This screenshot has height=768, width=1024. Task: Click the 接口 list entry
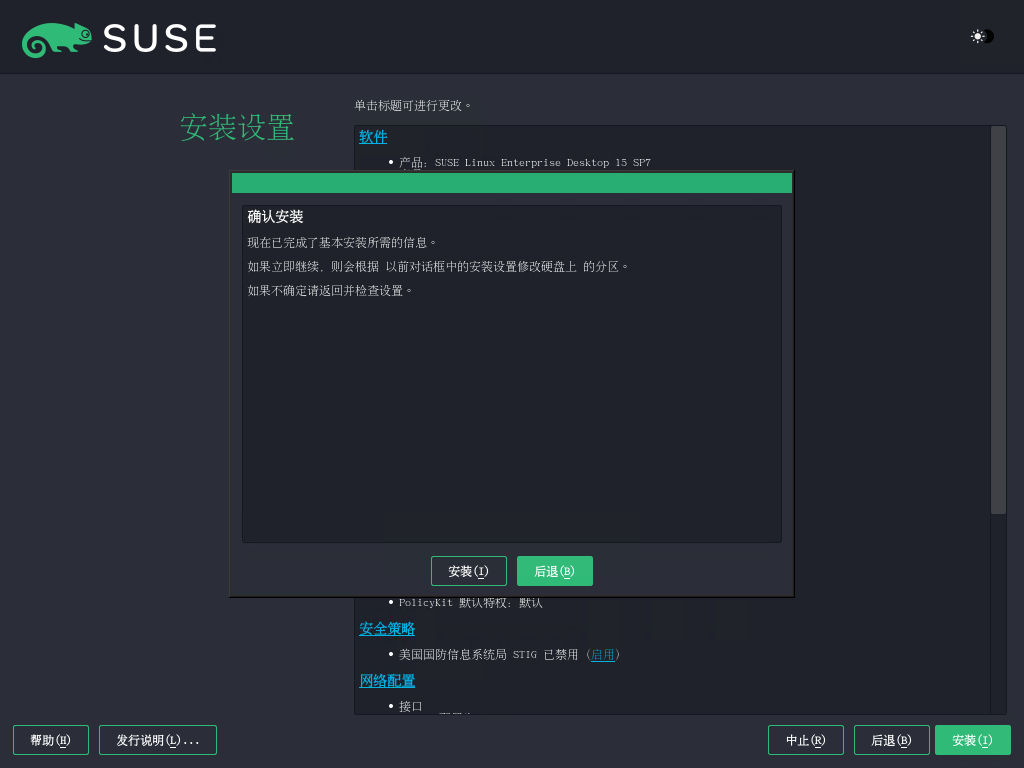tap(410, 707)
